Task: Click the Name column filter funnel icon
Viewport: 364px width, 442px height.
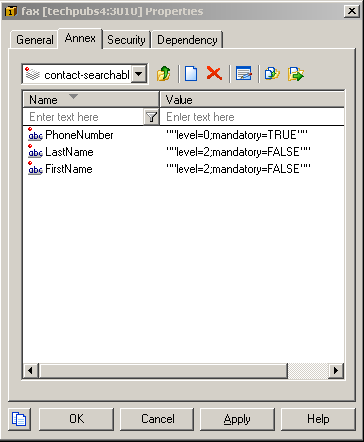Action: [151, 117]
